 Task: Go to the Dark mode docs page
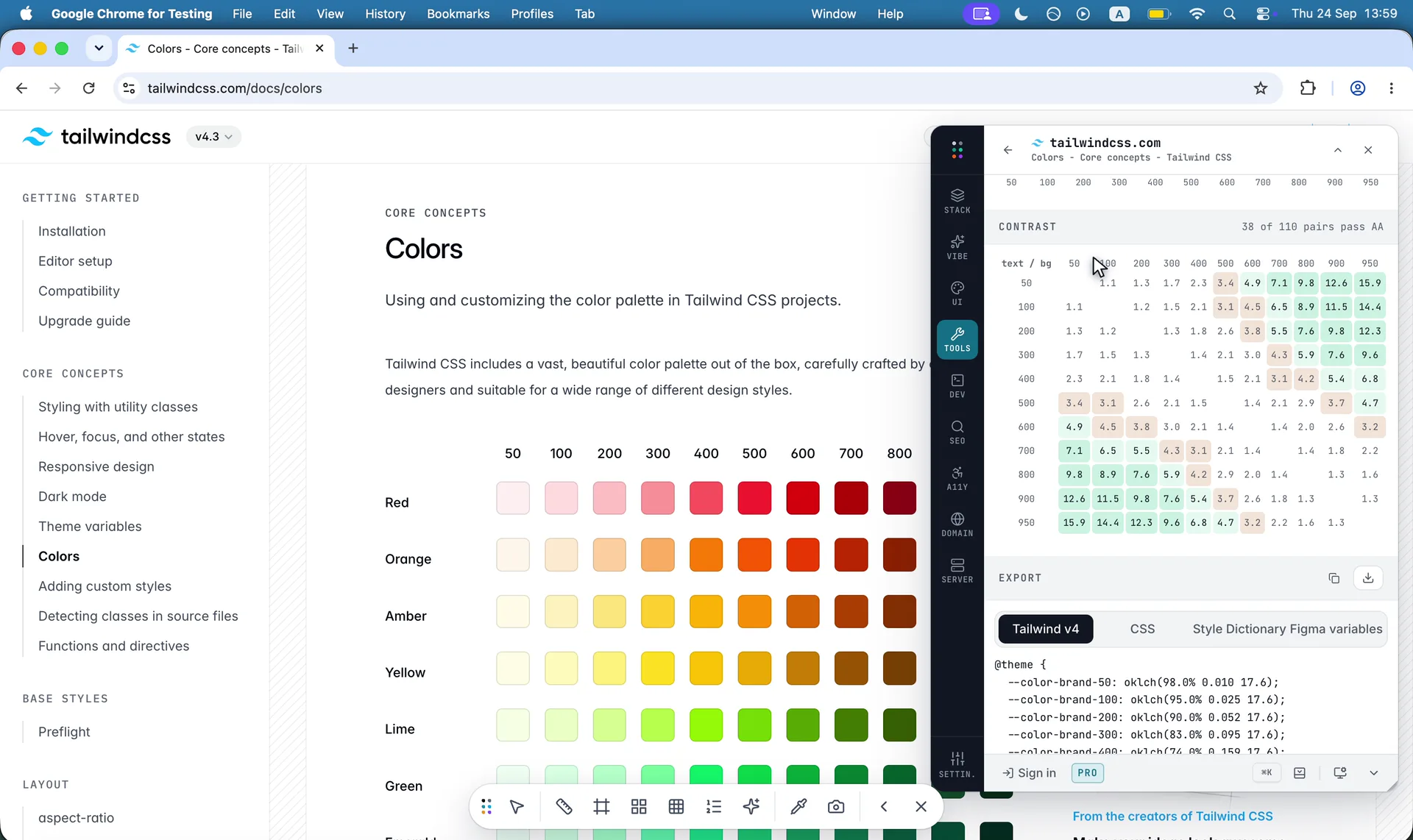pyautogui.click(x=72, y=496)
